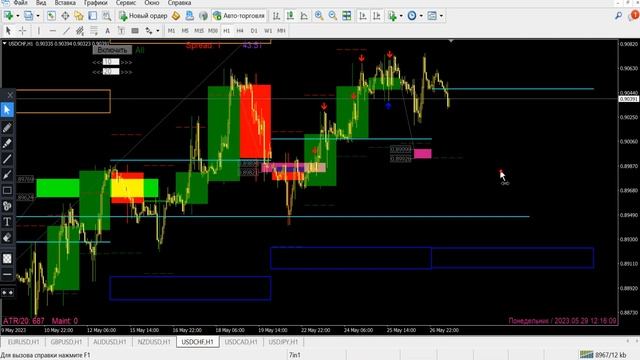The image size is (640, 360).
Task: Toggle the Авто-торговля button
Action: point(239,16)
